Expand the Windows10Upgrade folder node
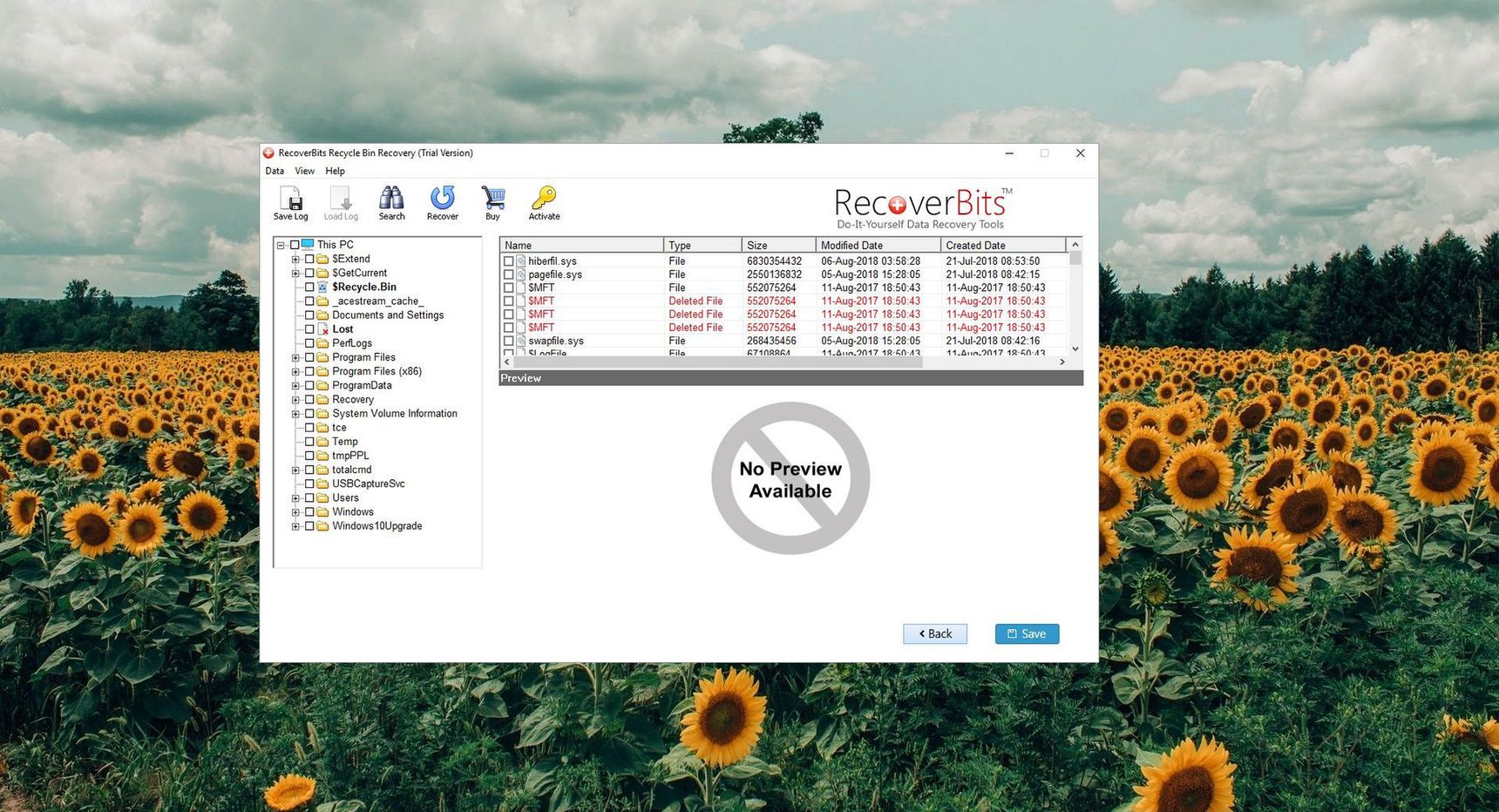The height and width of the screenshot is (812, 1499). (x=295, y=526)
